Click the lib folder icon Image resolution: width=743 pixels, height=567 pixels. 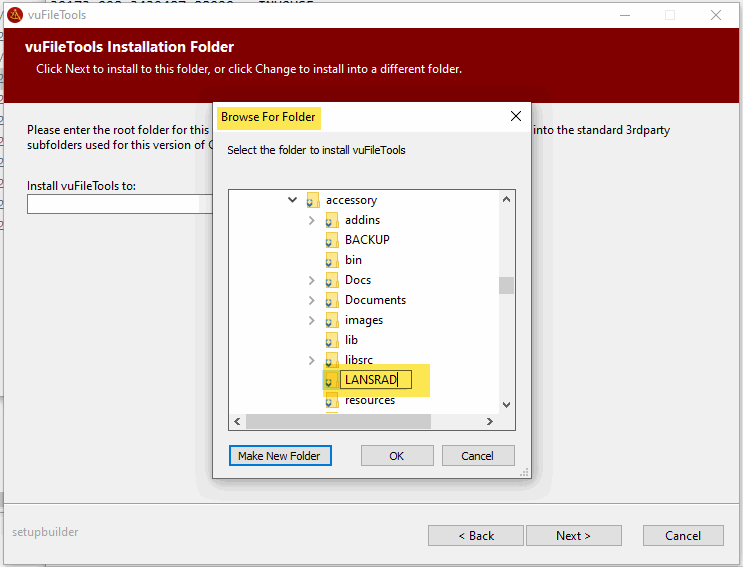332,340
